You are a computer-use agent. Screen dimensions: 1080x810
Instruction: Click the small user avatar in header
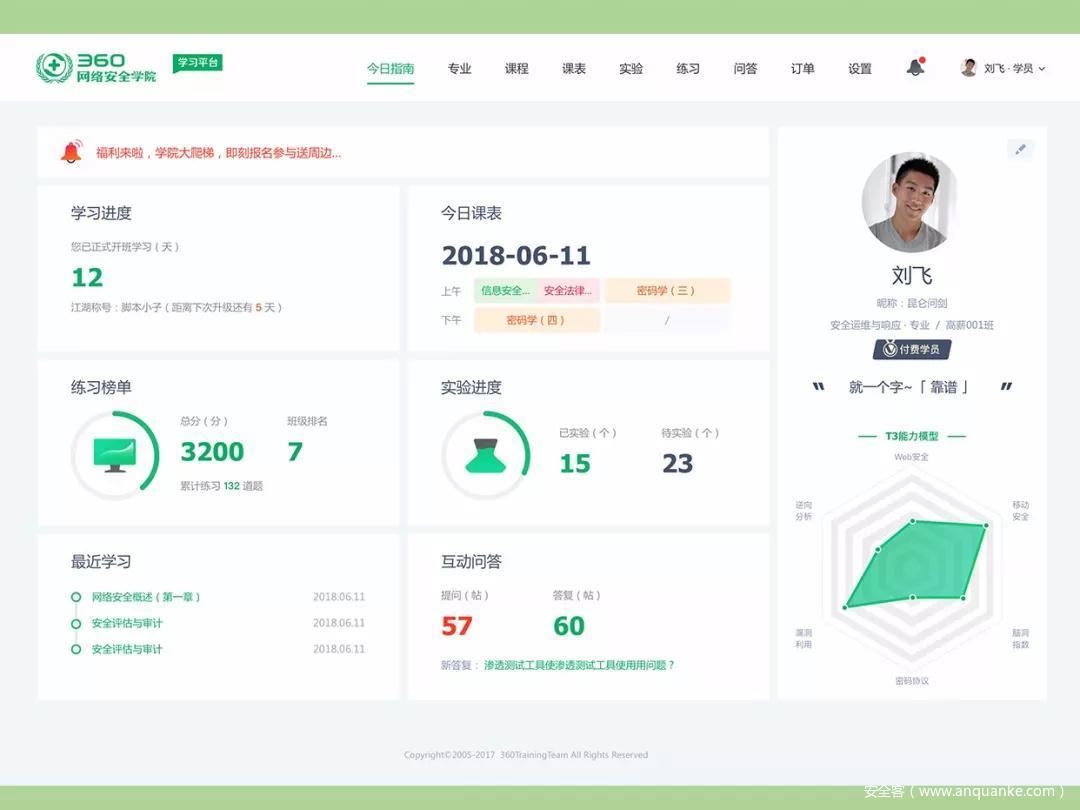coord(968,68)
